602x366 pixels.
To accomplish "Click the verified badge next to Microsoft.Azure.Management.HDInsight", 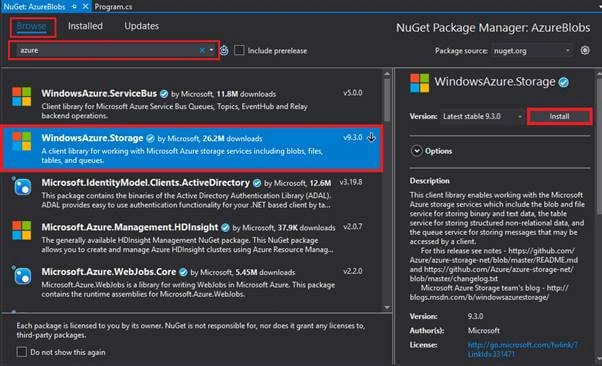I will (225, 227).
